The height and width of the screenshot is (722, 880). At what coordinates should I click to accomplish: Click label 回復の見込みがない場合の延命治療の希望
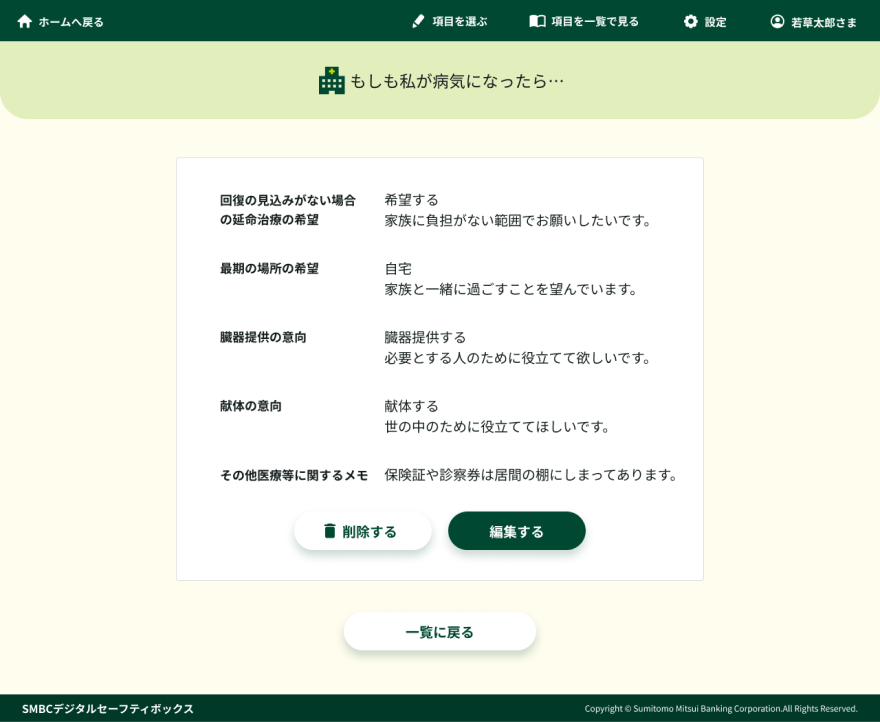[x=287, y=209]
